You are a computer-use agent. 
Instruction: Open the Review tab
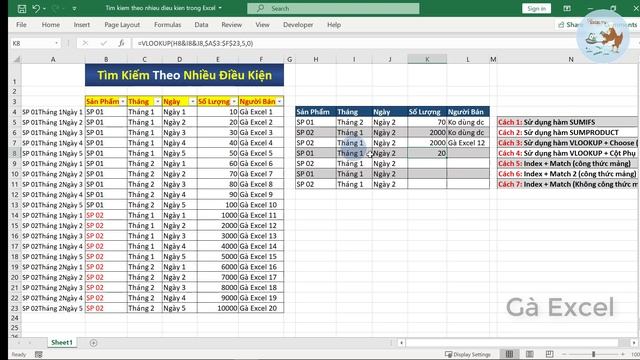point(231,25)
